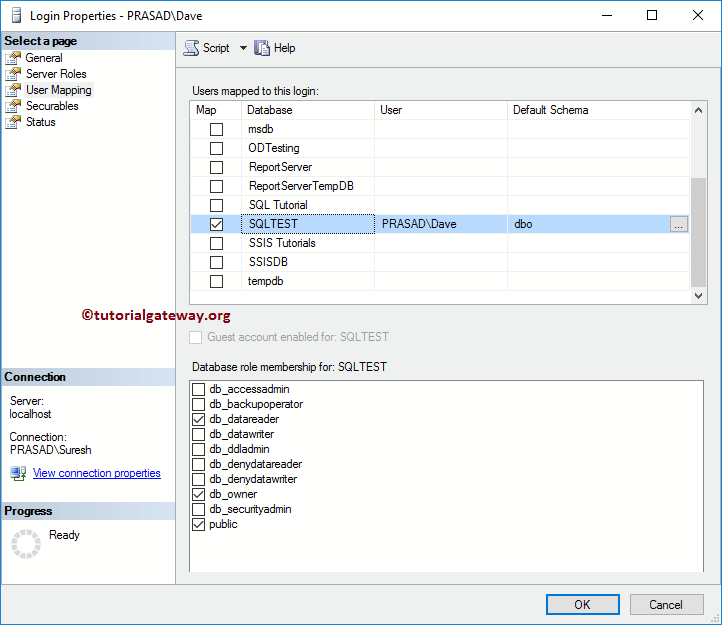Click the scroll down arrow of database list

tap(699, 296)
